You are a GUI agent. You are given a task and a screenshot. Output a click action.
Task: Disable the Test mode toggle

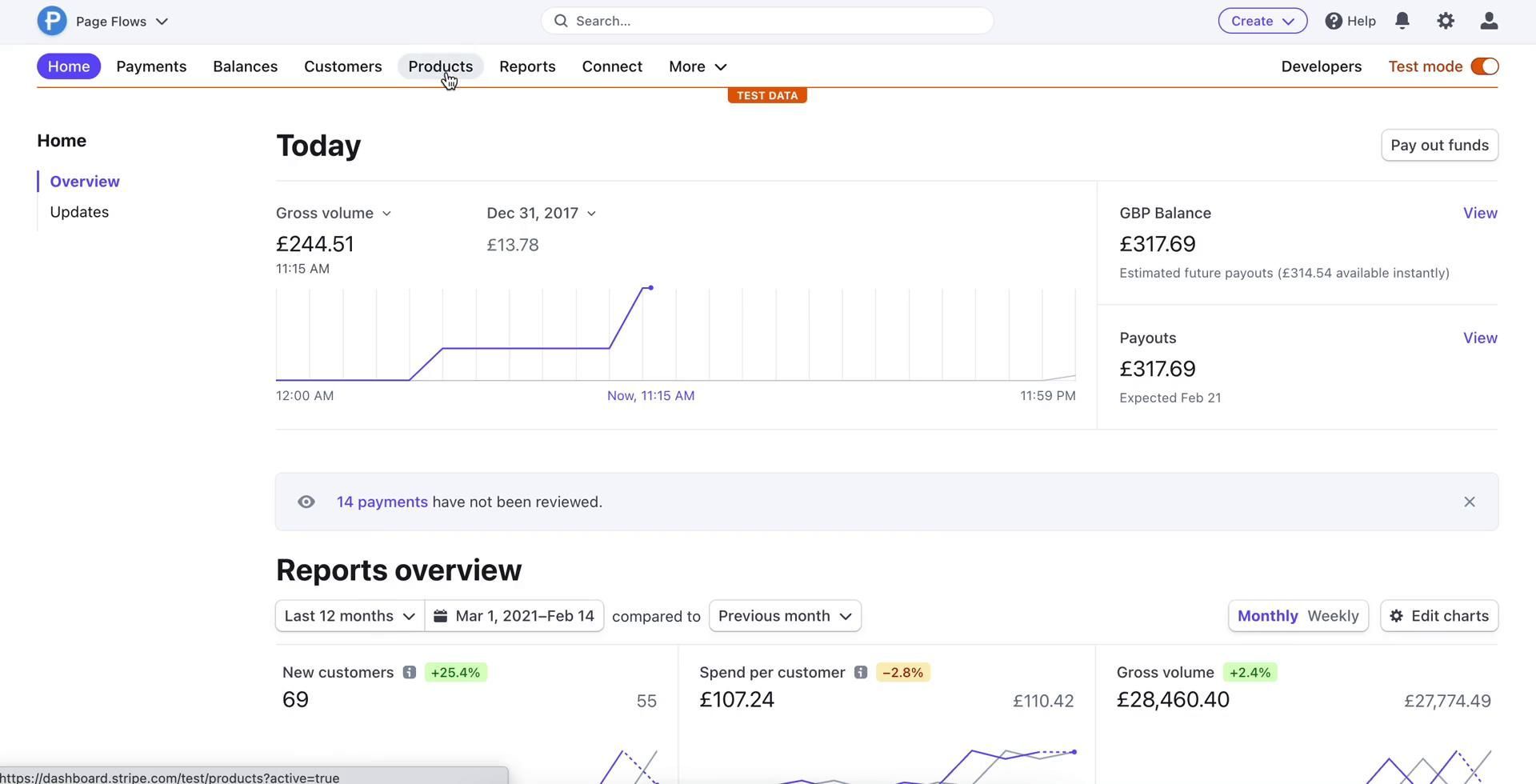tap(1484, 66)
